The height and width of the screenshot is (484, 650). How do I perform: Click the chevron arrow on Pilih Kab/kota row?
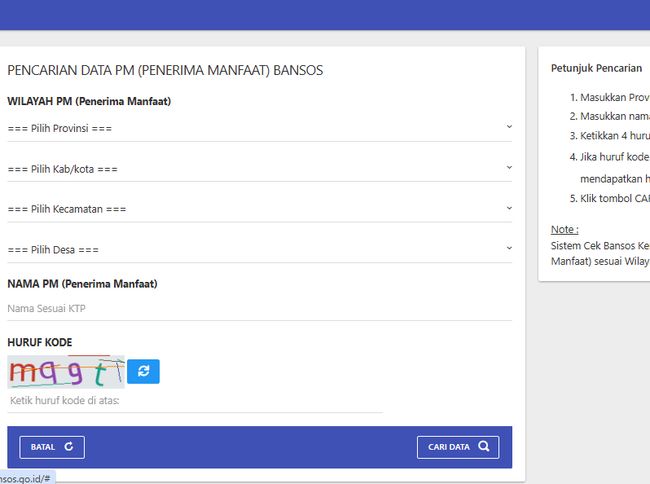point(508,168)
